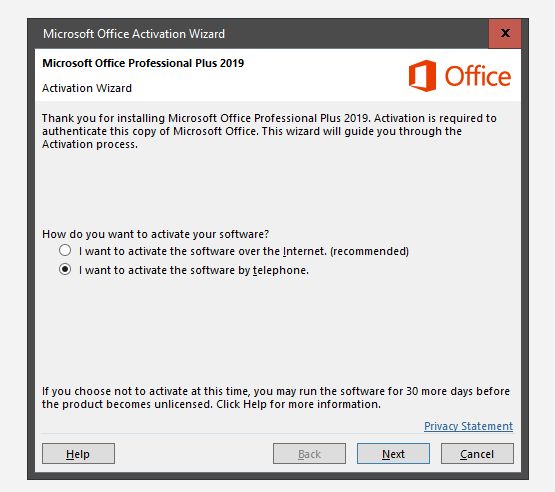Screen dimensions: 555x492
Task: Click the 'Activation Wizard' subheading text
Action: pyautogui.click(x=87, y=88)
